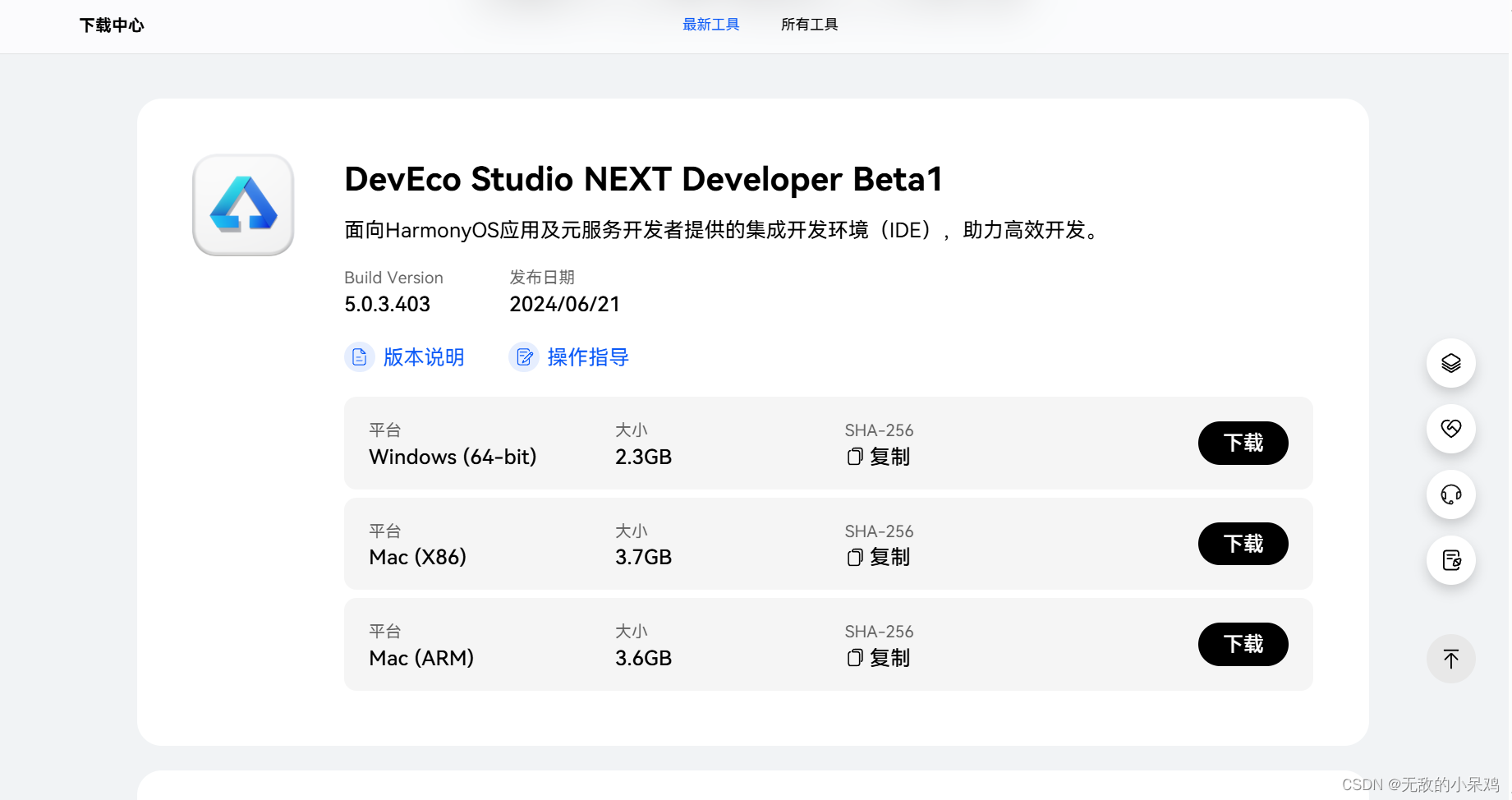
Task: Open the layers floating sidebar icon
Action: [1450, 363]
